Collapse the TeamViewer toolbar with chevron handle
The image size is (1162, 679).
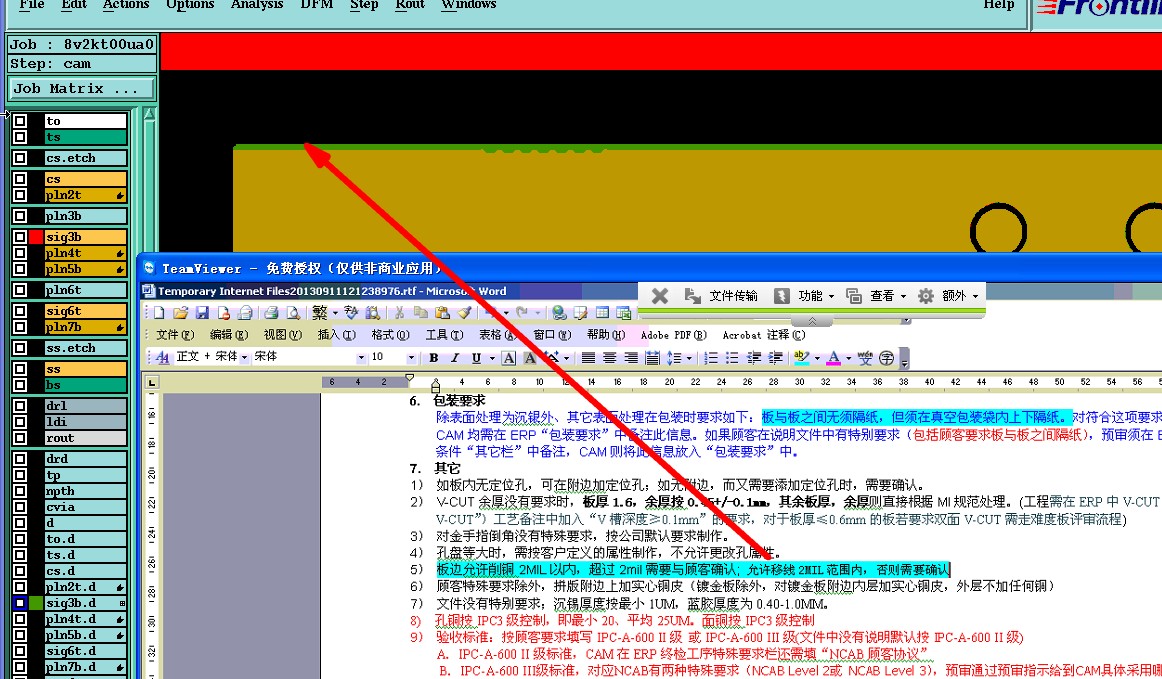tap(812, 321)
